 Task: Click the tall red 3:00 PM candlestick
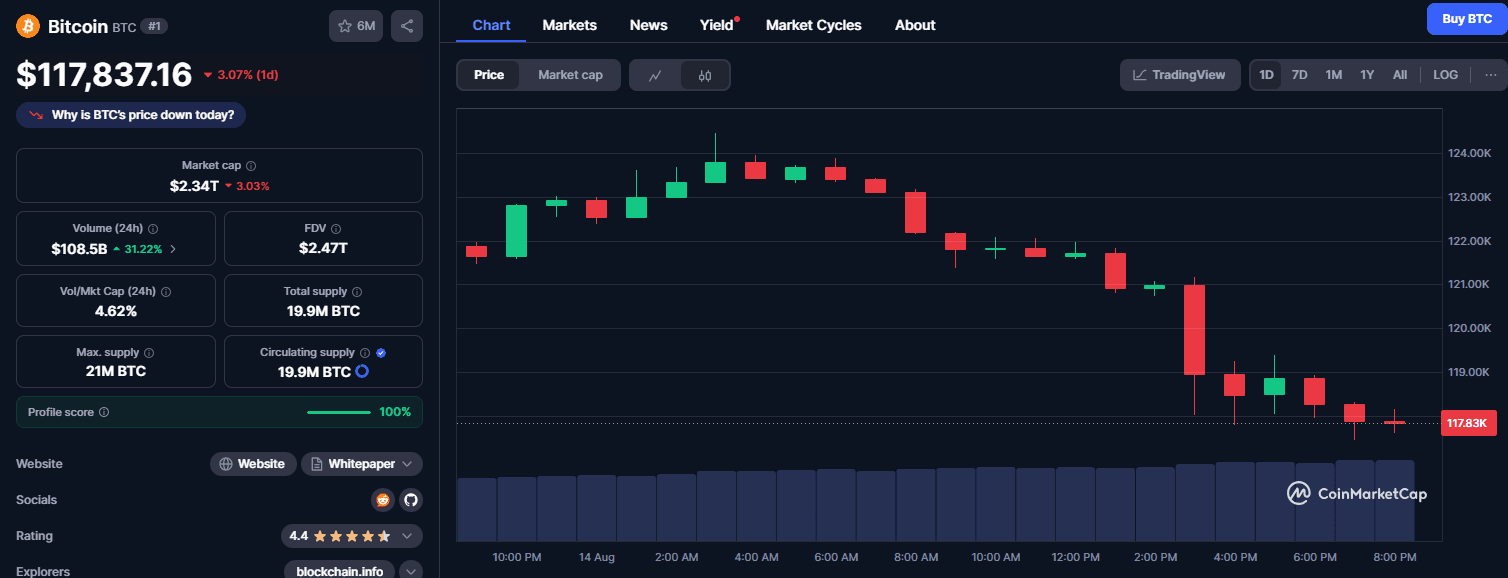click(x=1194, y=330)
